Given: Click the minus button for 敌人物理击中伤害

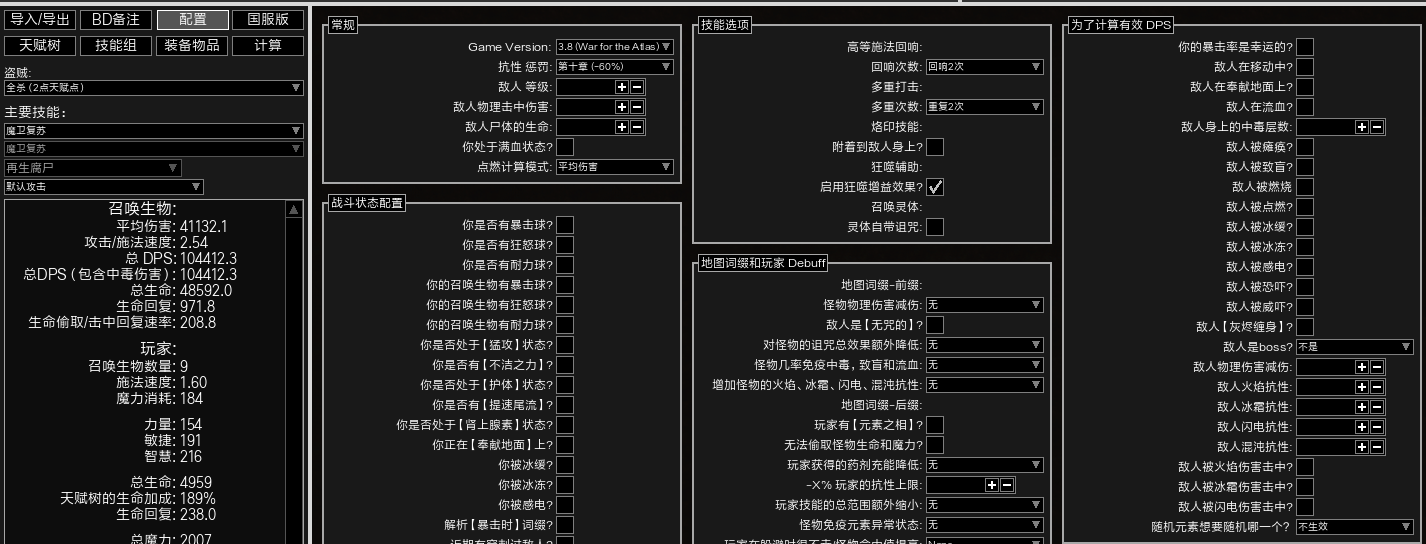Looking at the screenshot, I should [637, 107].
